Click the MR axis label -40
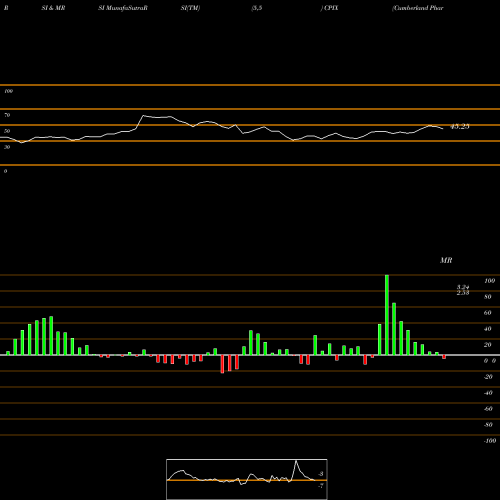 [x=488, y=393]
